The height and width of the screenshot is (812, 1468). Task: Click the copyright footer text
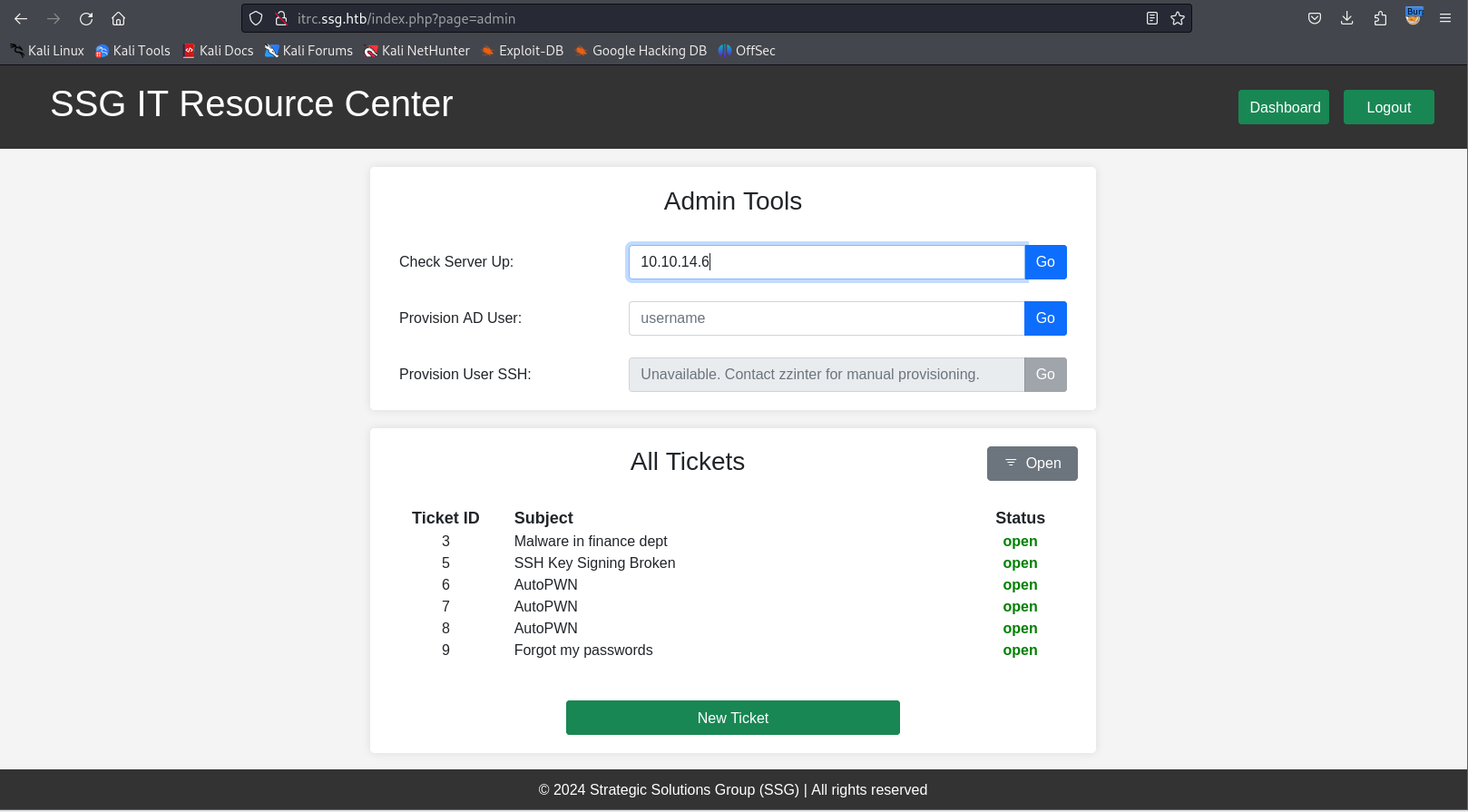pyautogui.click(x=733, y=790)
